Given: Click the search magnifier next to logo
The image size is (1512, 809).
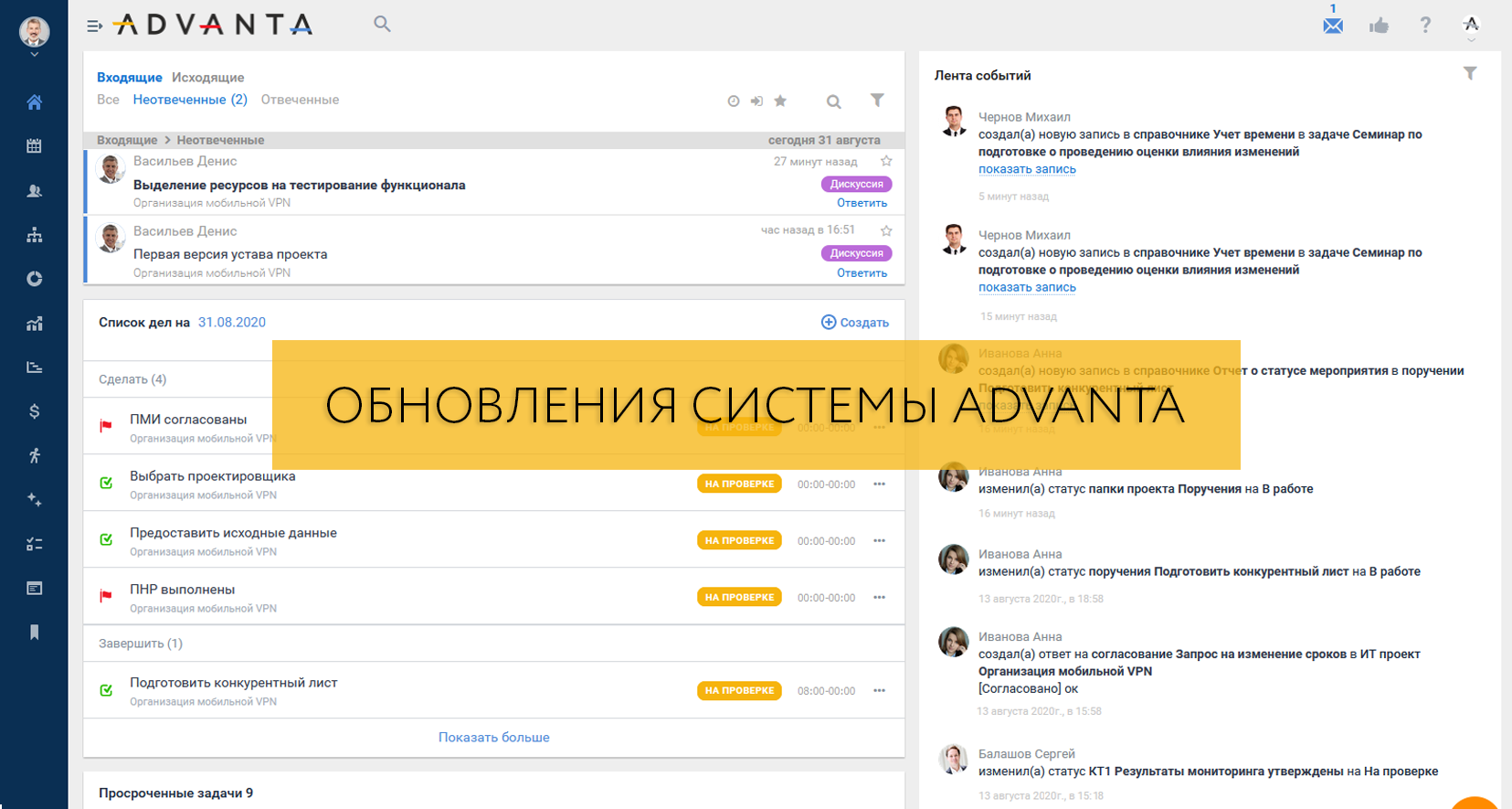Looking at the screenshot, I should (x=382, y=25).
